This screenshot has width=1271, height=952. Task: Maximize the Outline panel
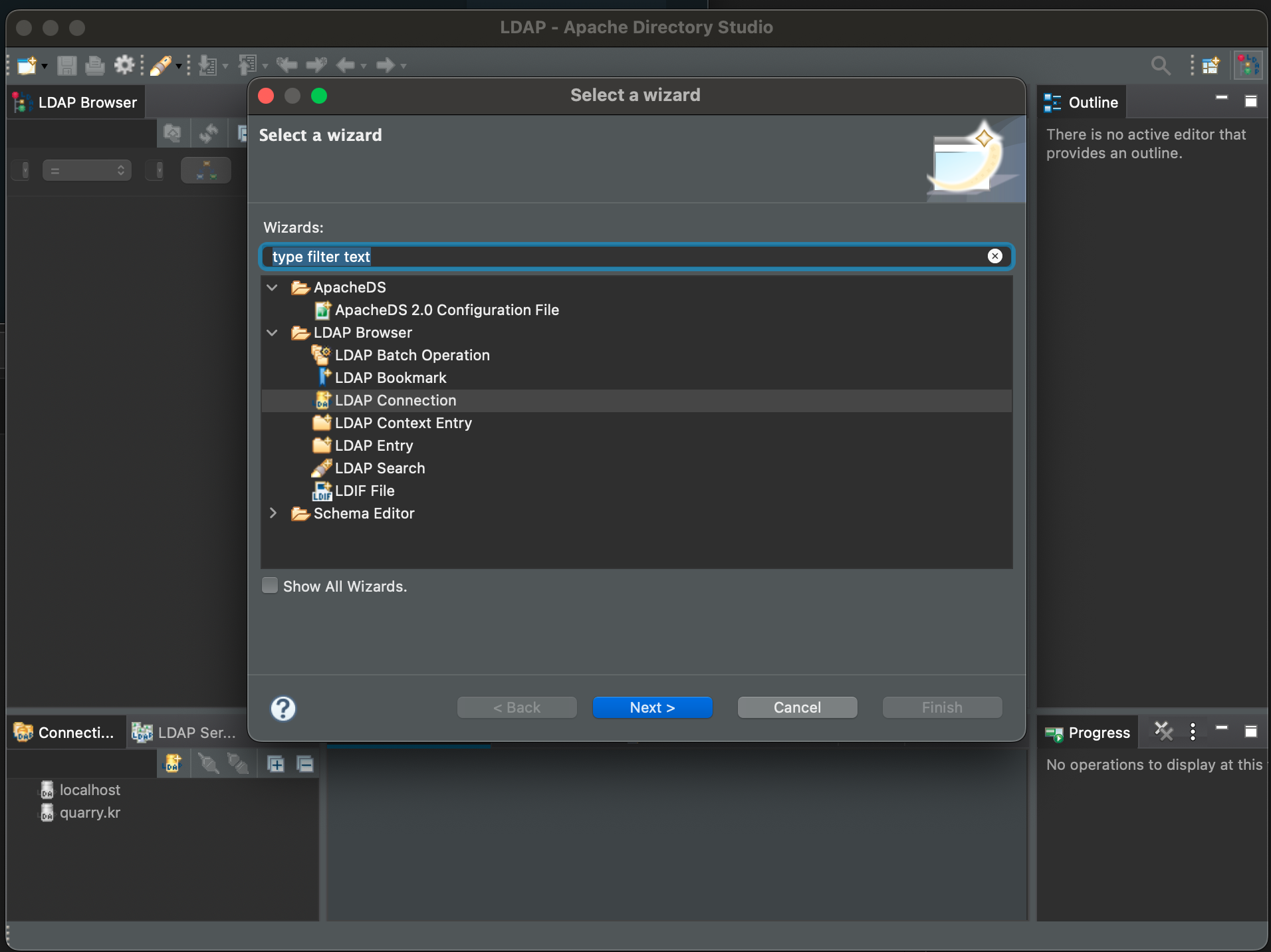(x=1250, y=101)
